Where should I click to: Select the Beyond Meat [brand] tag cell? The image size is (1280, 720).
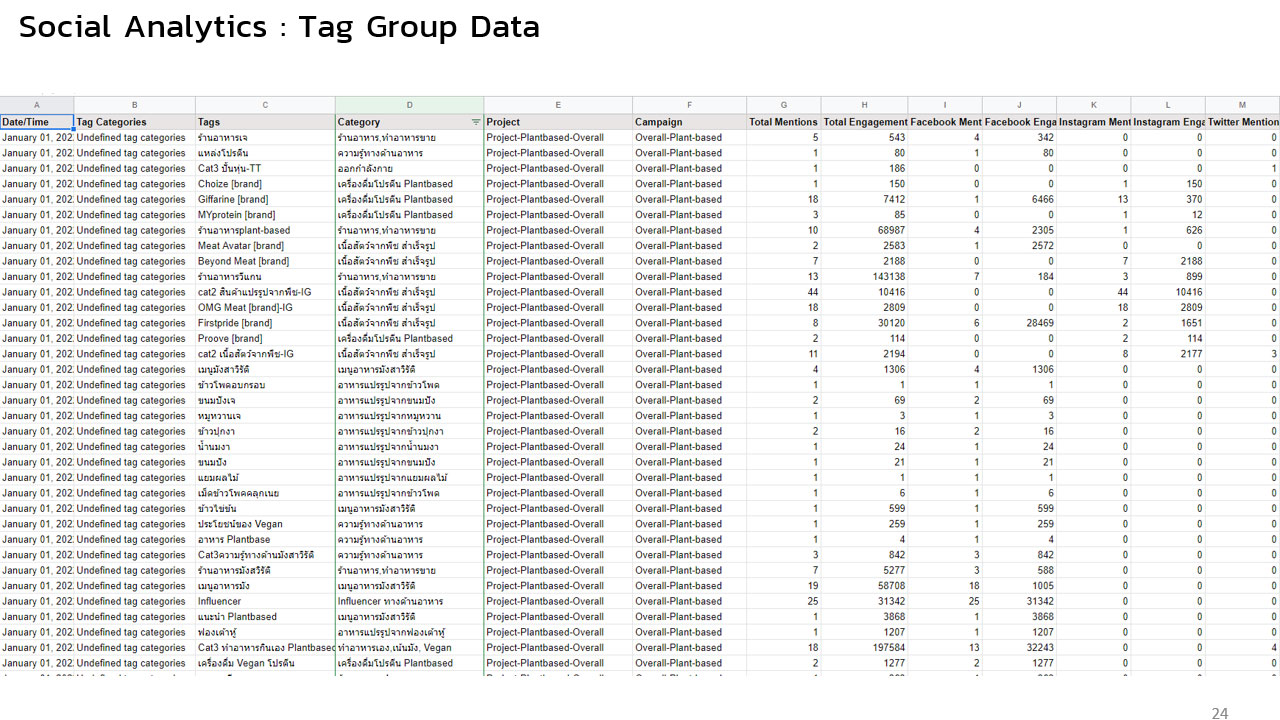point(265,261)
